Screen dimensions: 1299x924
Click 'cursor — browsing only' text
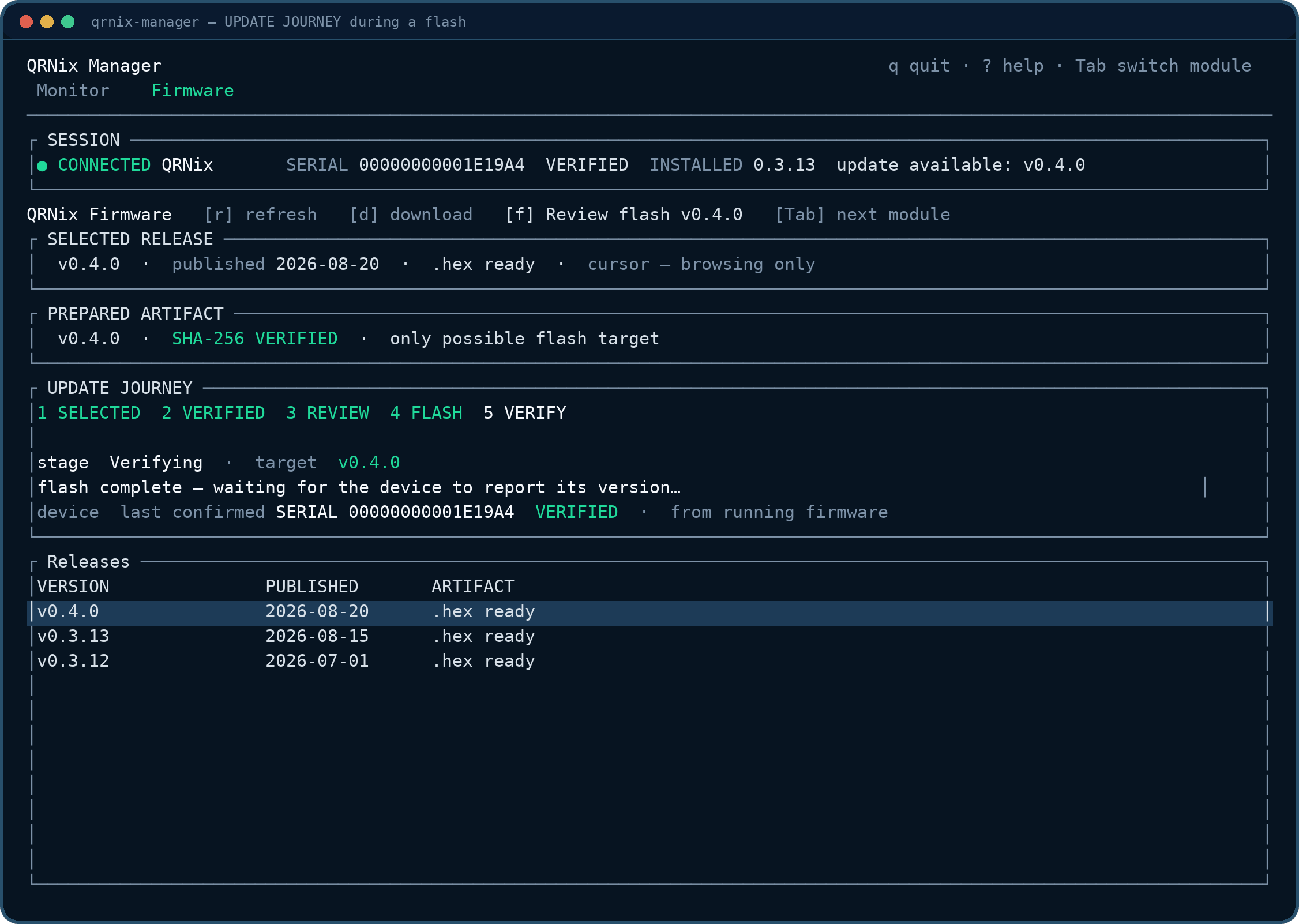701,264
